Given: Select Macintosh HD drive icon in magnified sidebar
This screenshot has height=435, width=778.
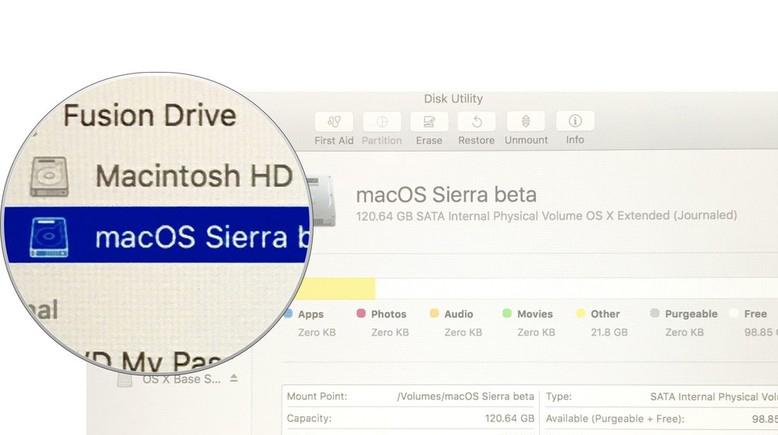Looking at the screenshot, I should point(49,177).
